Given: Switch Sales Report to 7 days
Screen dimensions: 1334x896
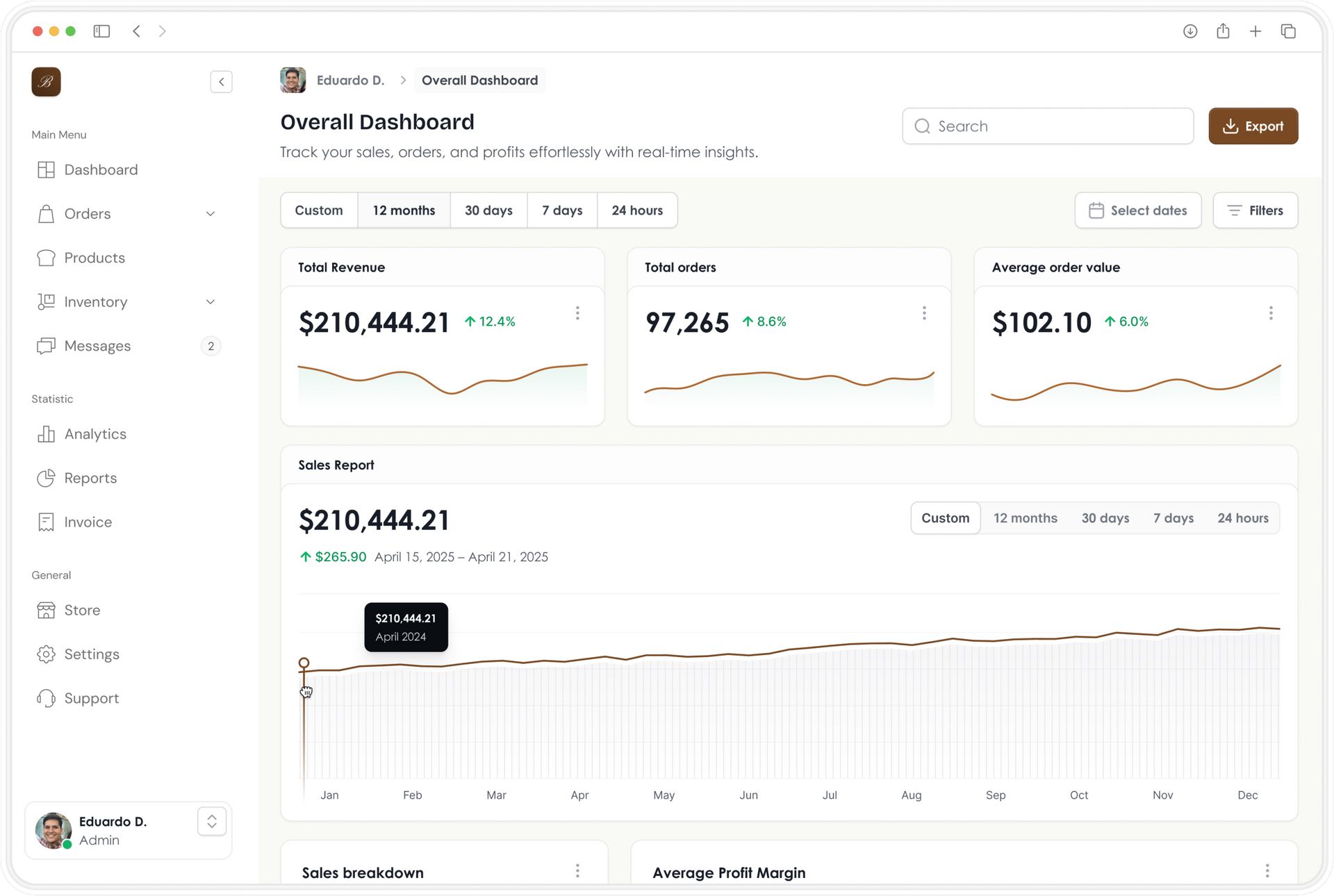Looking at the screenshot, I should tap(1173, 518).
